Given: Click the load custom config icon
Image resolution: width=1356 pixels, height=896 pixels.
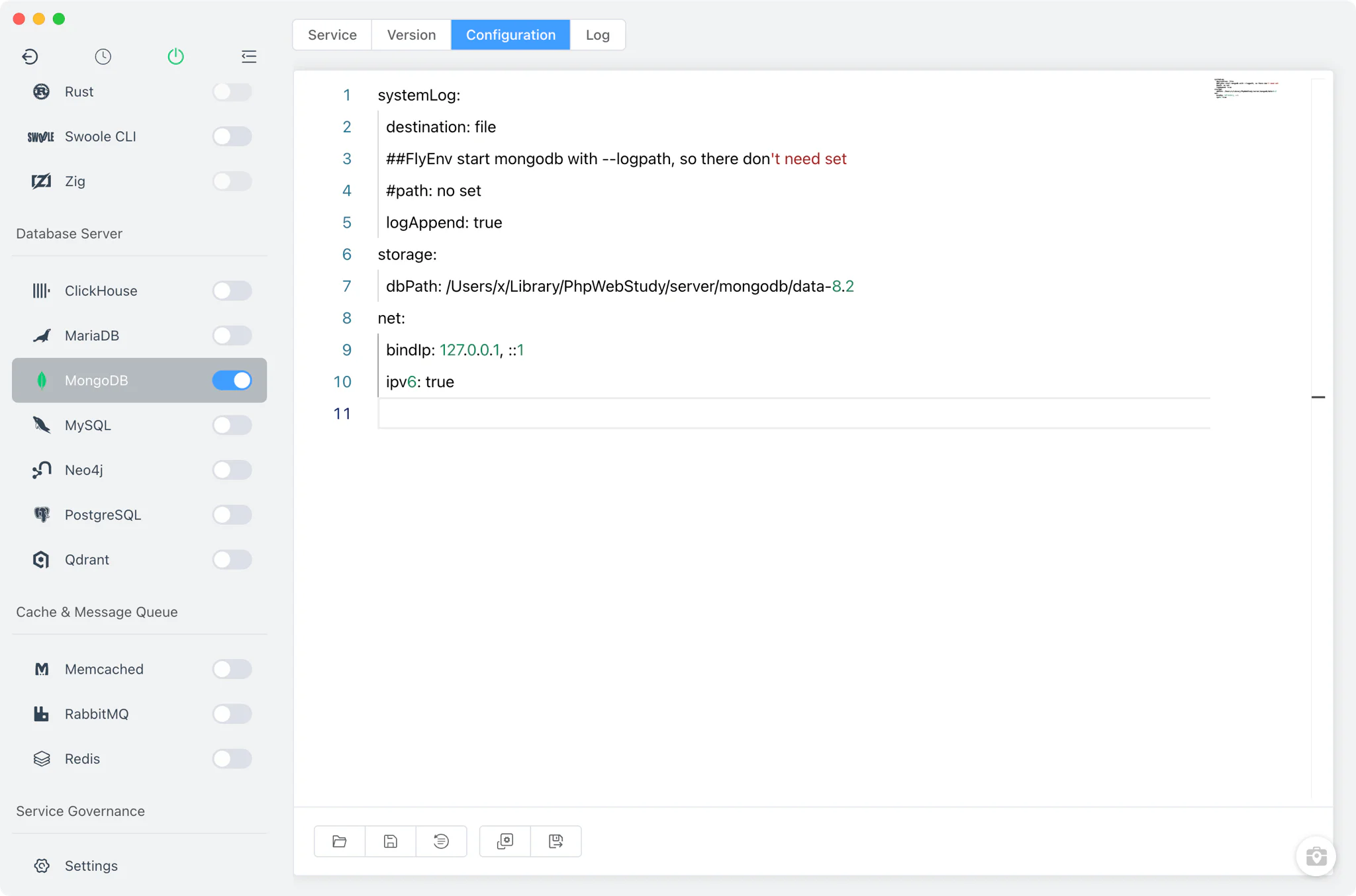Looking at the screenshot, I should pyautogui.click(x=505, y=841).
